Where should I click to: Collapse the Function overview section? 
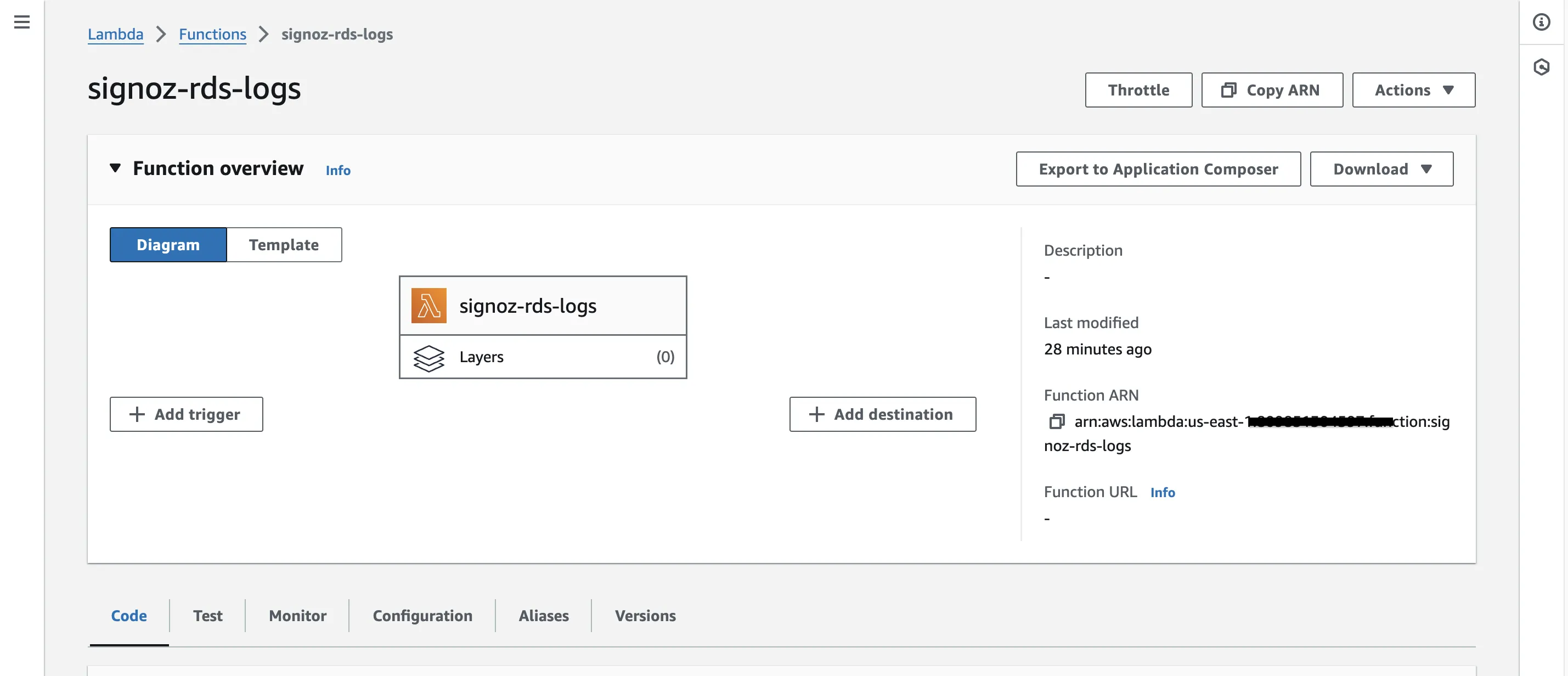[115, 168]
